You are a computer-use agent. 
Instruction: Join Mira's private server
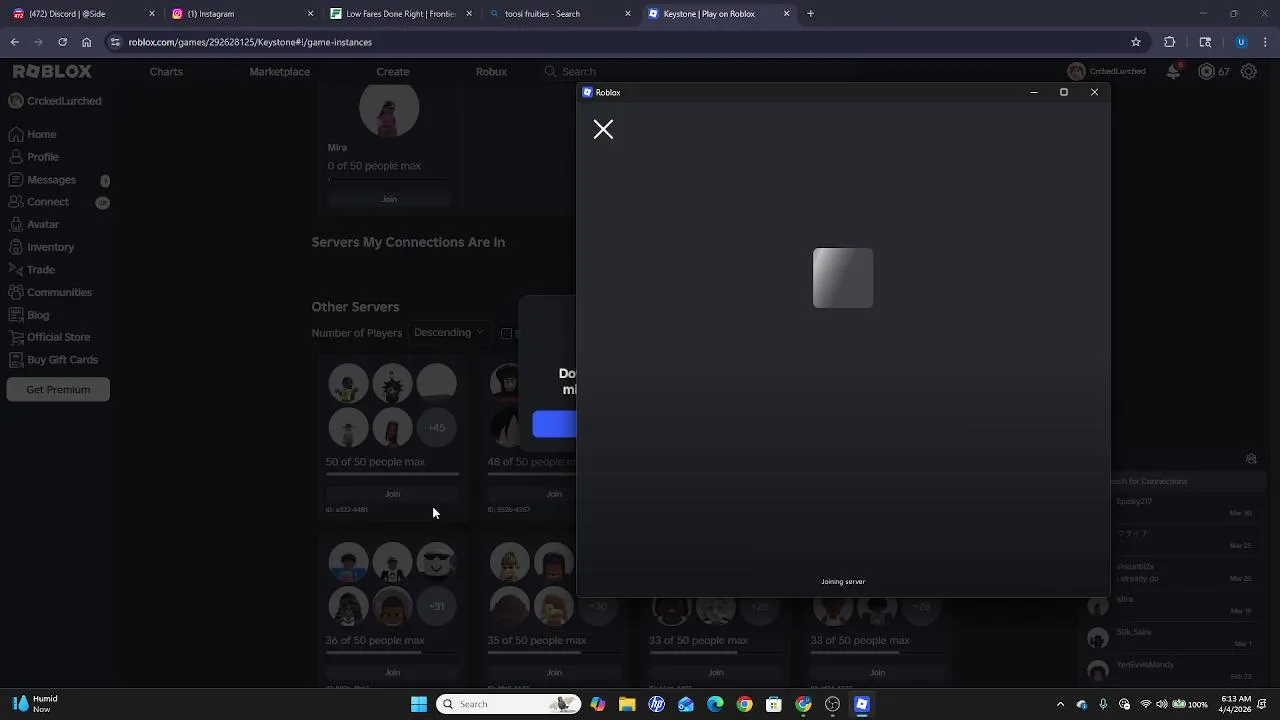pos(389,199)
